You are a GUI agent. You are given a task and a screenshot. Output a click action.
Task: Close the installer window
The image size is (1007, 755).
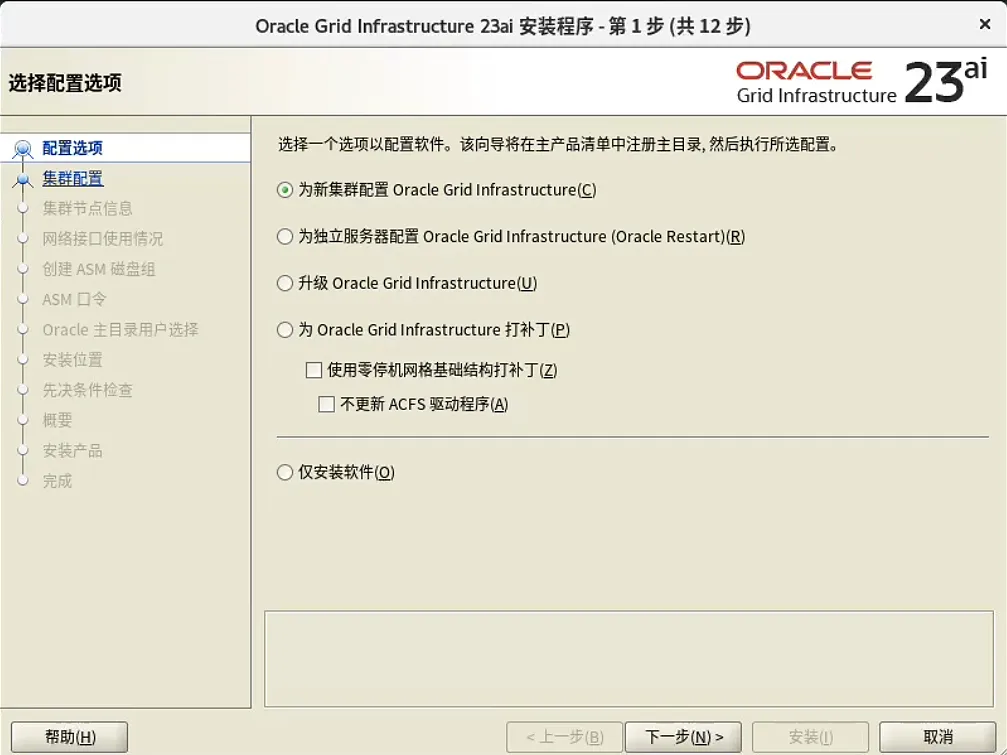[x=984, y=24]
